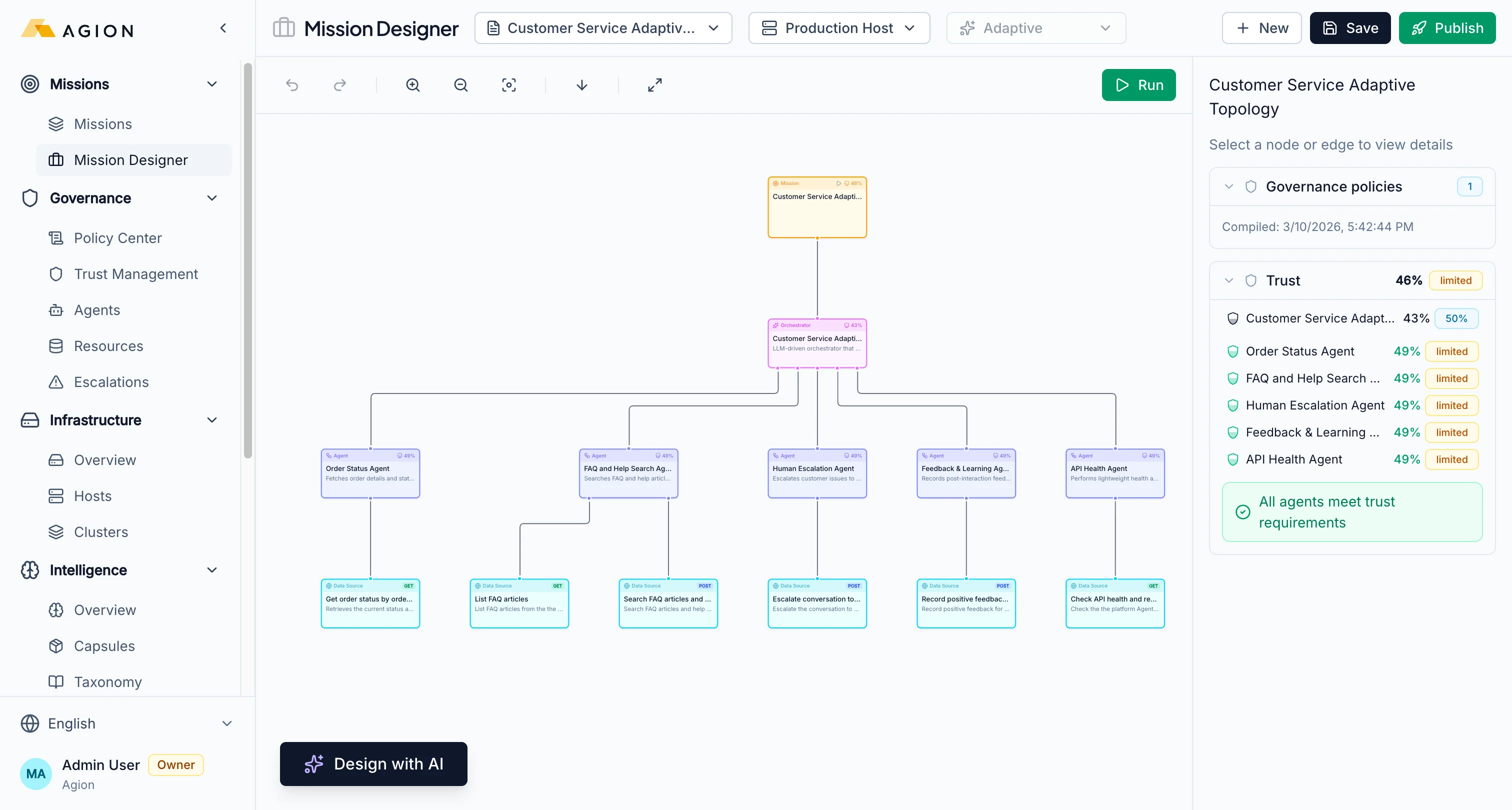The height and width of the screenshot is (810, 1512).
Task: Click the Design with AI button
Action: [373, 763]
